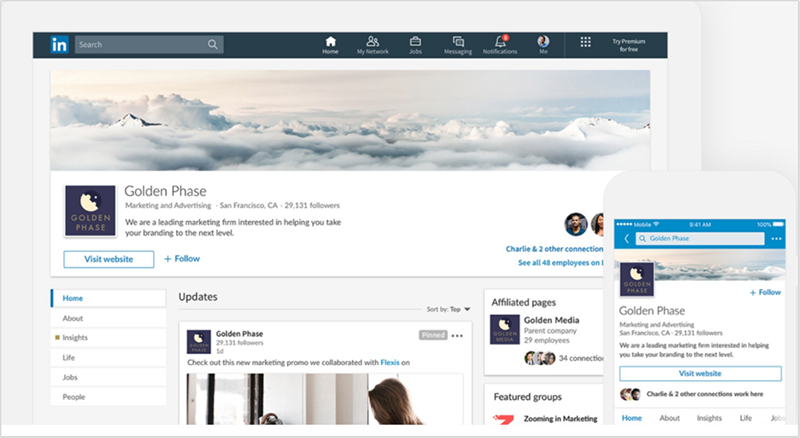Viewport: 800px width, 438px height.
Task: Select Life in left sidebar
Action: [109, 357]
